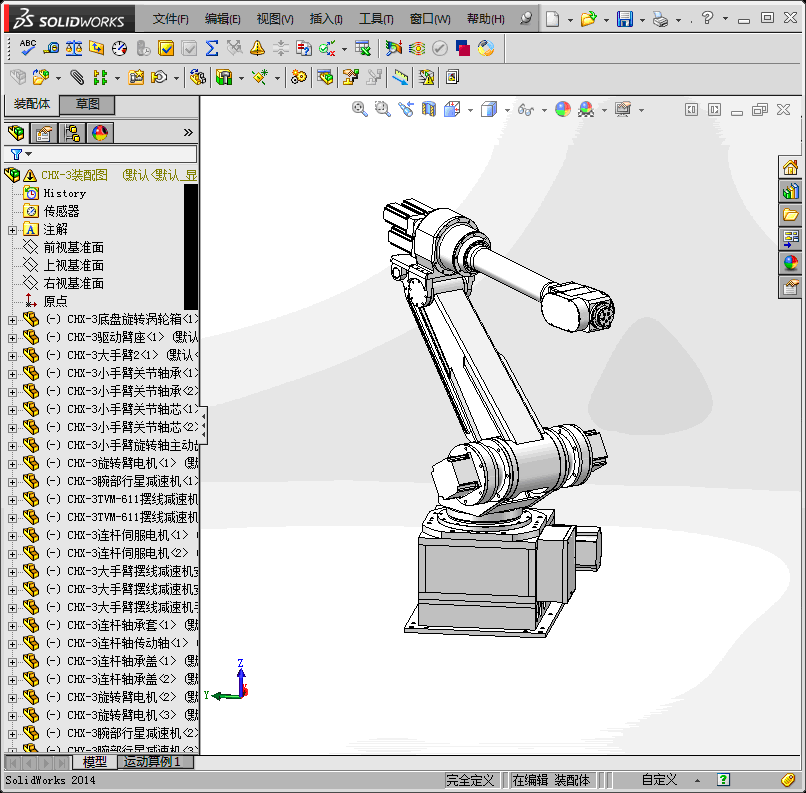This screenshot has height=793, width=806.
Task: Open the Measure tool
Action: 50,48
